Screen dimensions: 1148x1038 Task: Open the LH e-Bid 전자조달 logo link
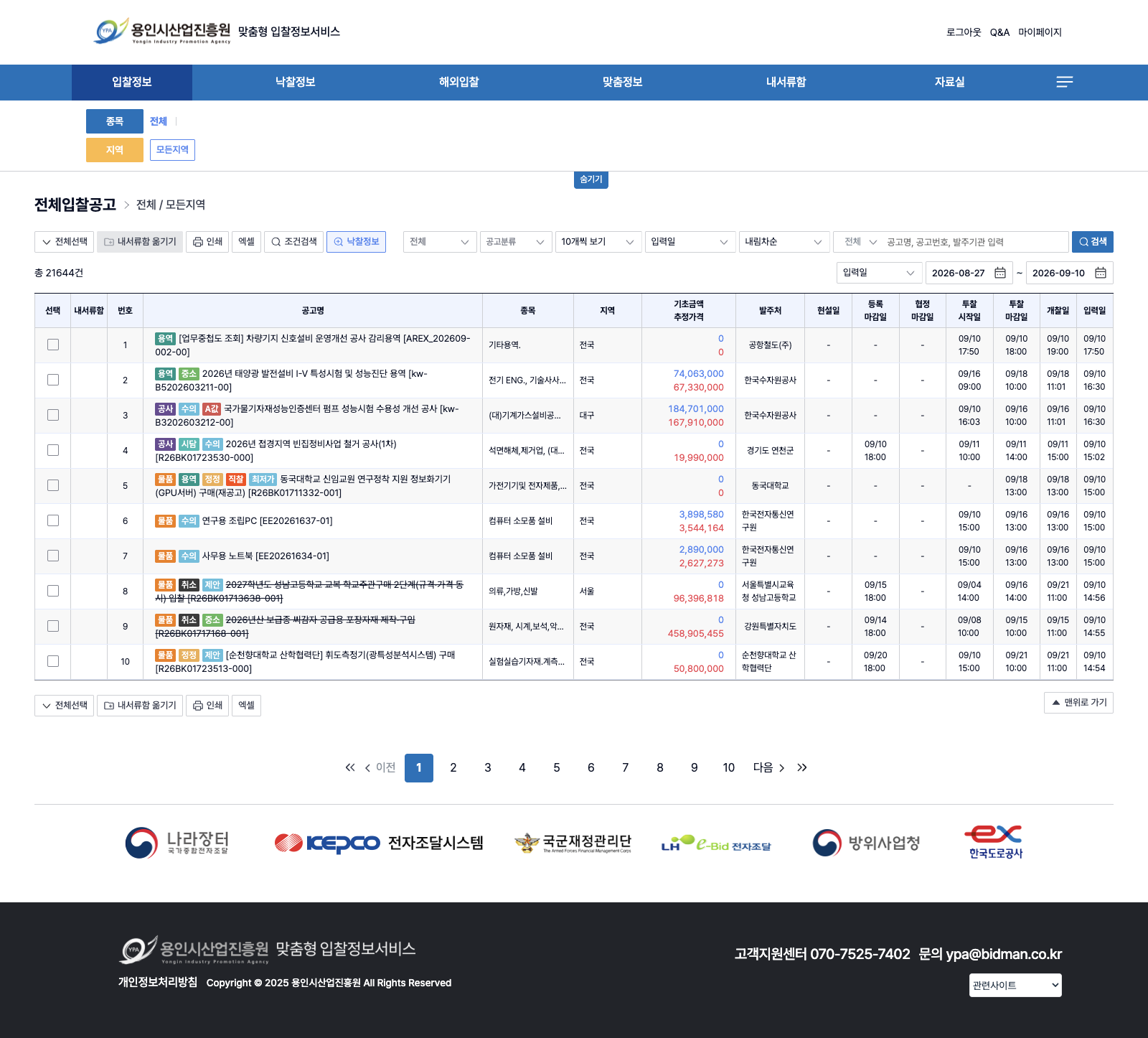pos(716,844)
